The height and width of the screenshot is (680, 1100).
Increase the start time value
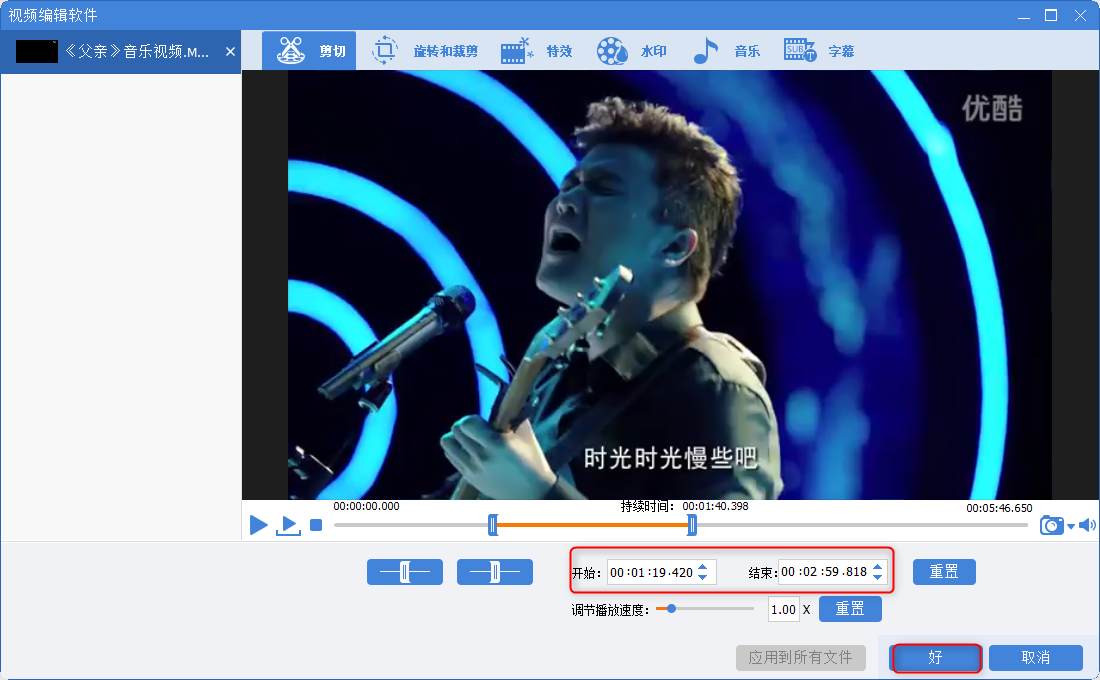703,566
